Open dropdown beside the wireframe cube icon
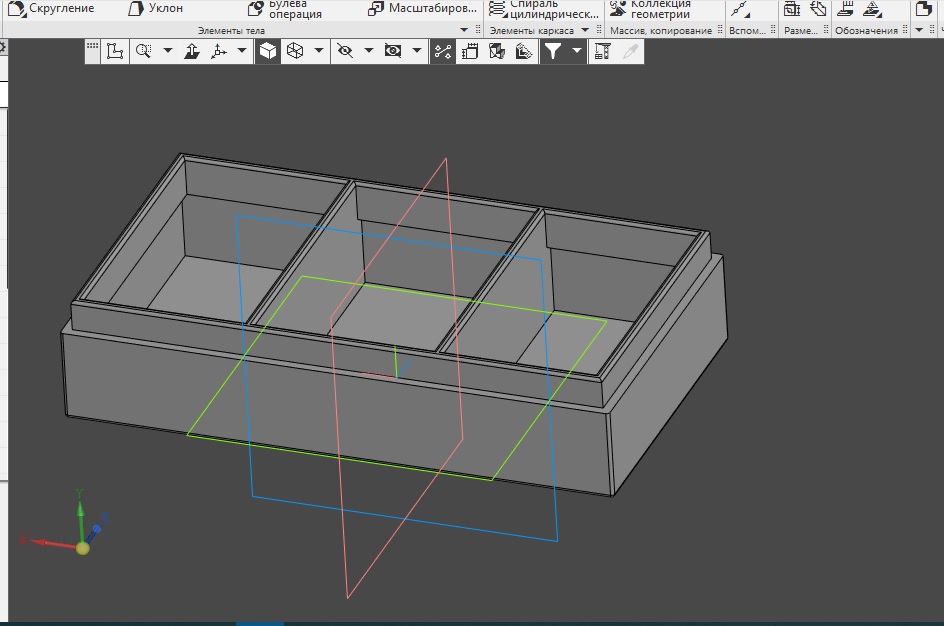 pyautogui.click(x=319, y=51)
